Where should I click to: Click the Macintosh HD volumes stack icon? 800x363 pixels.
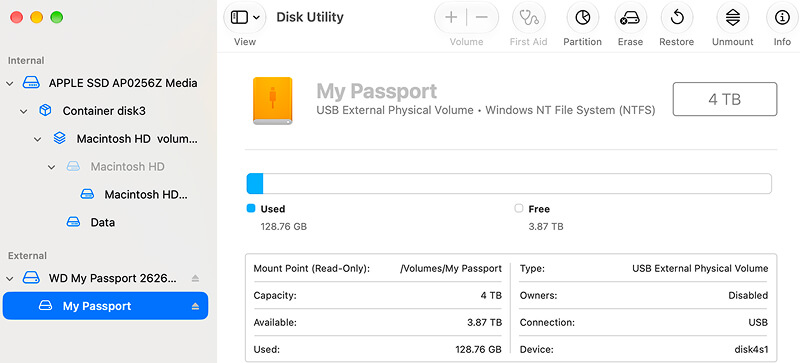59,138
